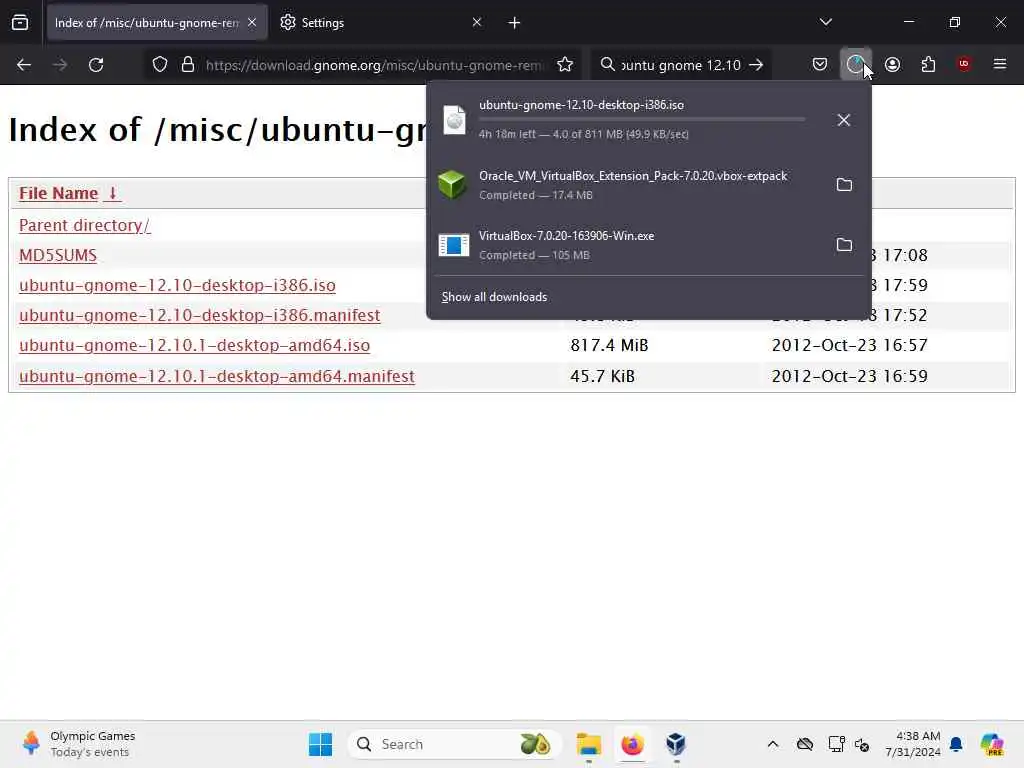The width and height of the screenshot is (1024, 768).
Task: Click the 2012-Oct-23 16:57 date cell
Action: pos(850,345)
